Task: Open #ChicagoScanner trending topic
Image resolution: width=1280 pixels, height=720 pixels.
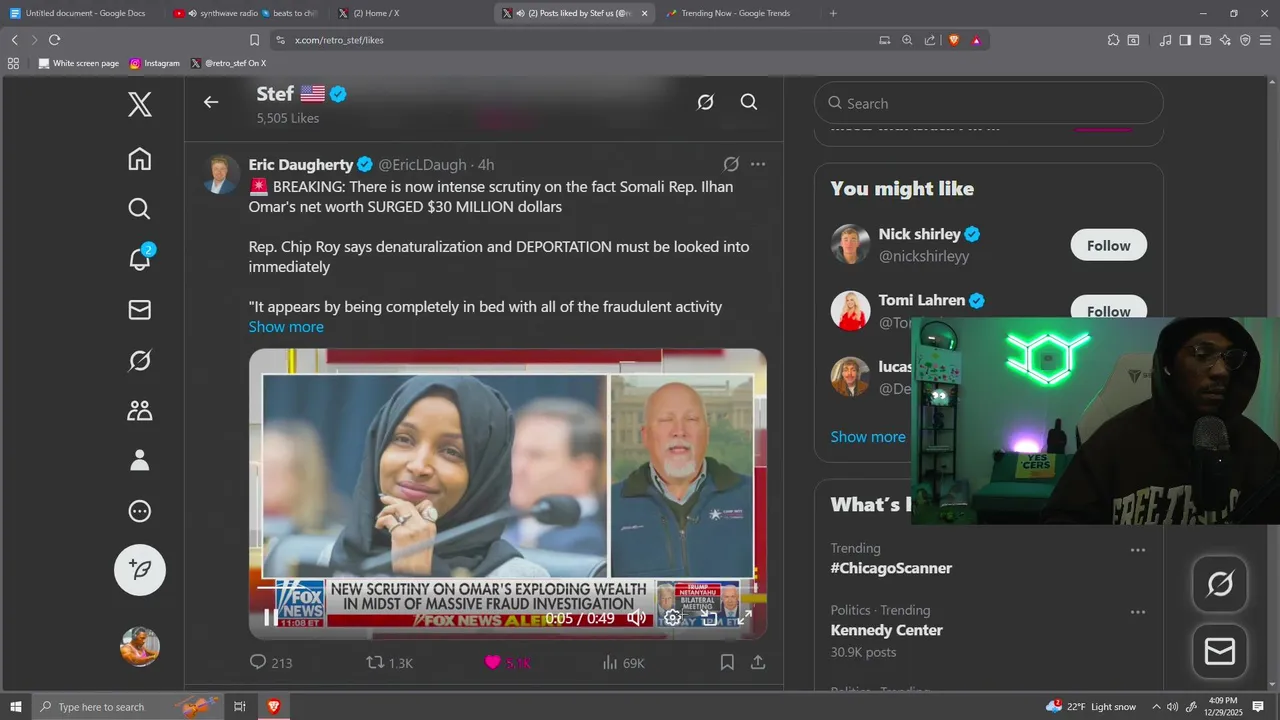Action: (x=891, y=568)
